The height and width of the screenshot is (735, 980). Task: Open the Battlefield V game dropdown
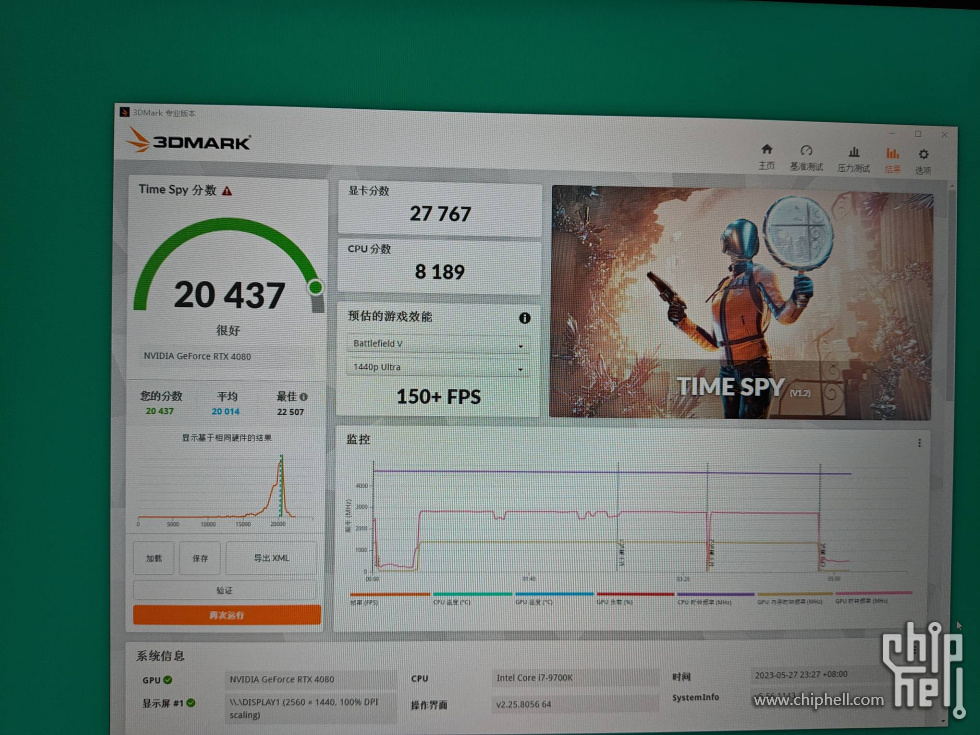436,344
